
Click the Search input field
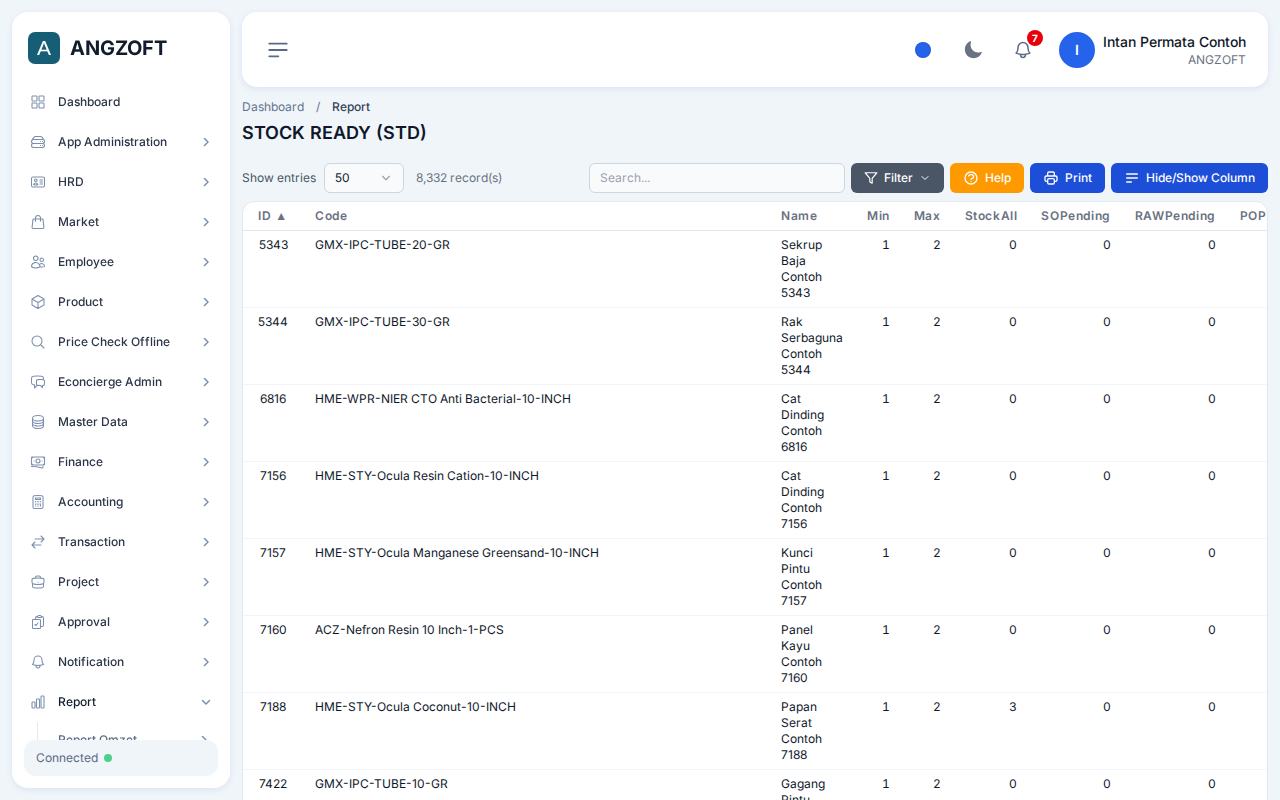(717, 178)
